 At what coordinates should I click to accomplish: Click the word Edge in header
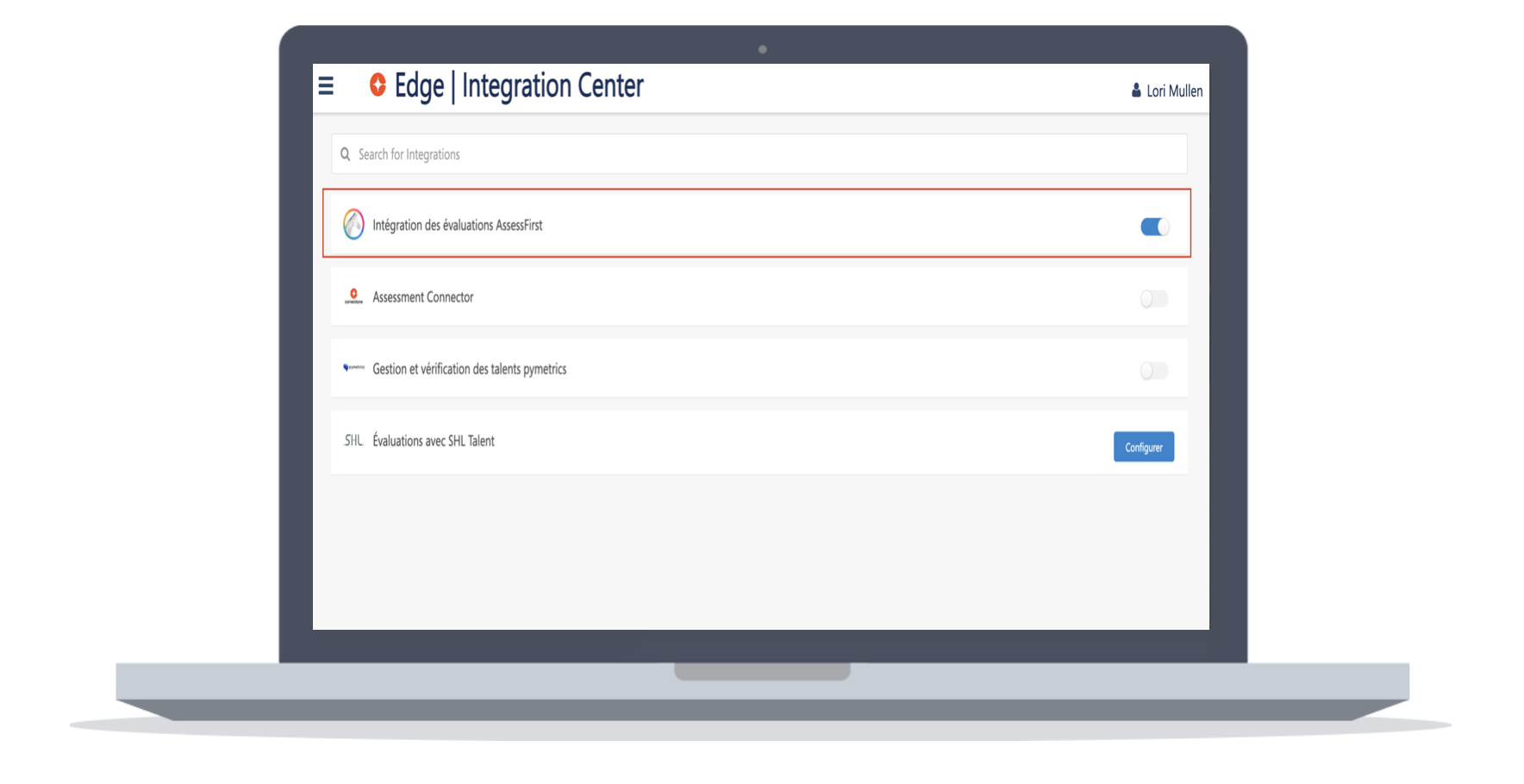tap(419, 86)
